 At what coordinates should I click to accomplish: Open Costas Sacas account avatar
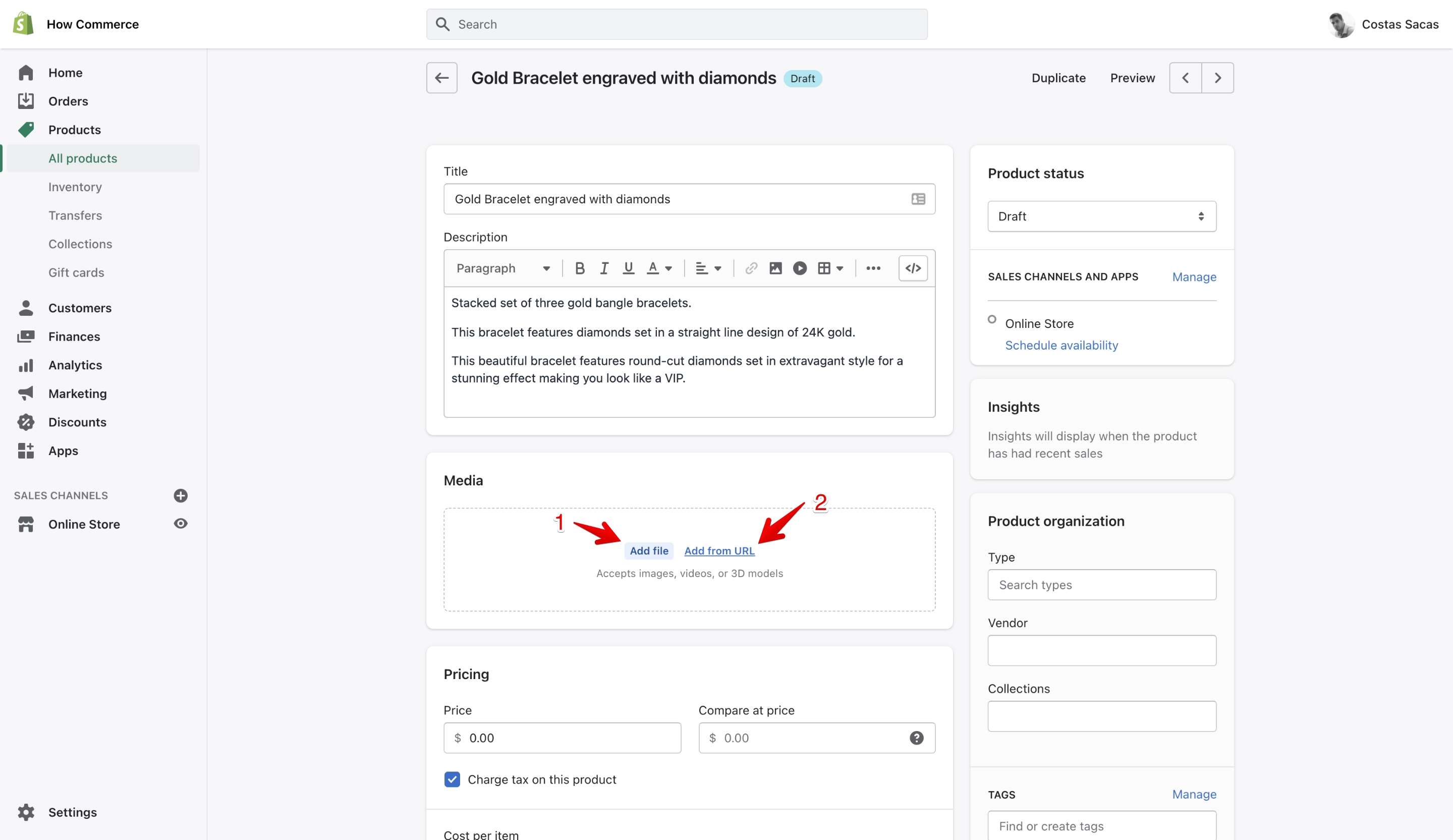pyautogui.click(x=1341, y=24)
